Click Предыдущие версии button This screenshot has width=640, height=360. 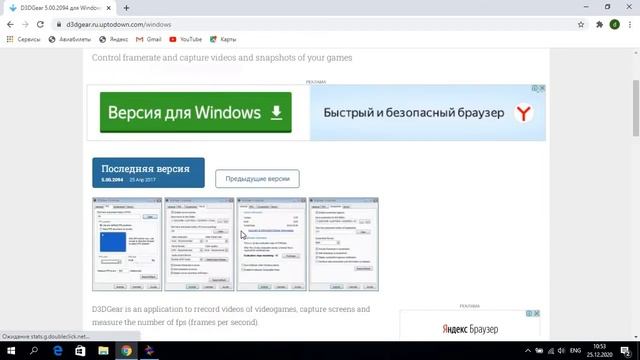(257, 179)
